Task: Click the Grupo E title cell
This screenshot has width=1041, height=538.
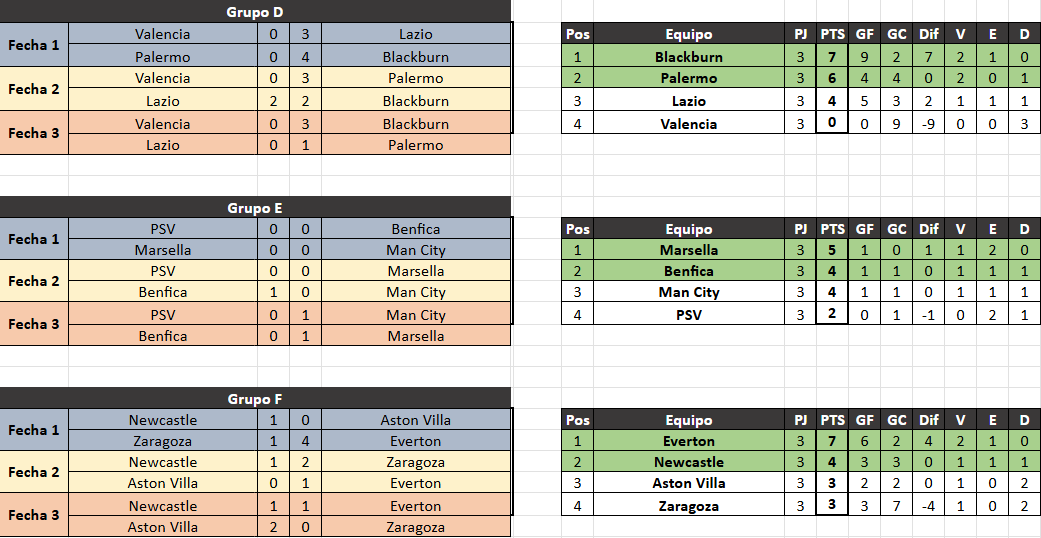Action: (255, 208)
